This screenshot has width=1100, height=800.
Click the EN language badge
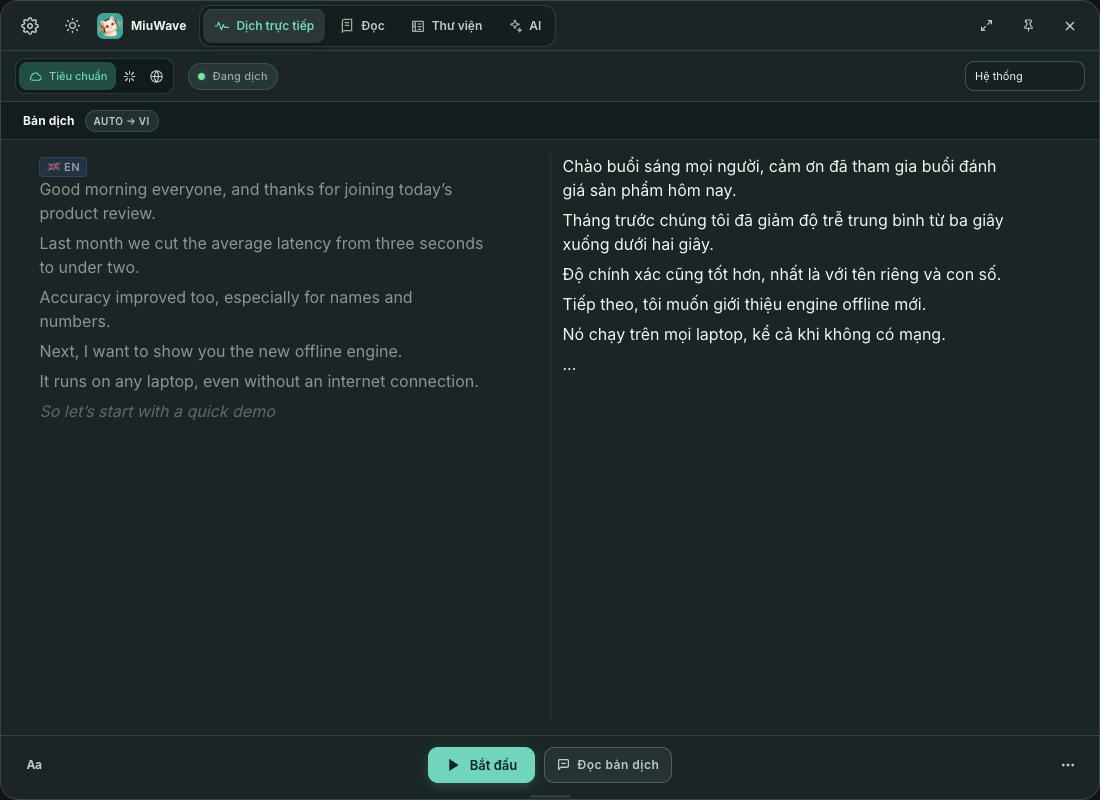(63, 167)
